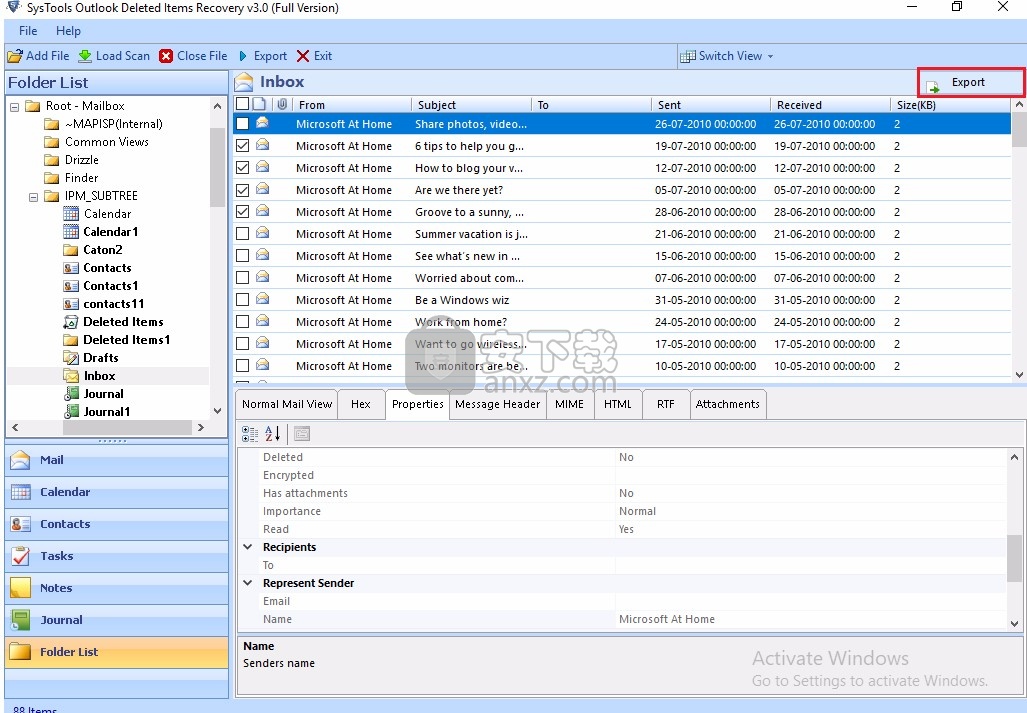Click the Contacts1 folder icon
This screenshot has height=713, width=1027.
(x=71, y=286)
